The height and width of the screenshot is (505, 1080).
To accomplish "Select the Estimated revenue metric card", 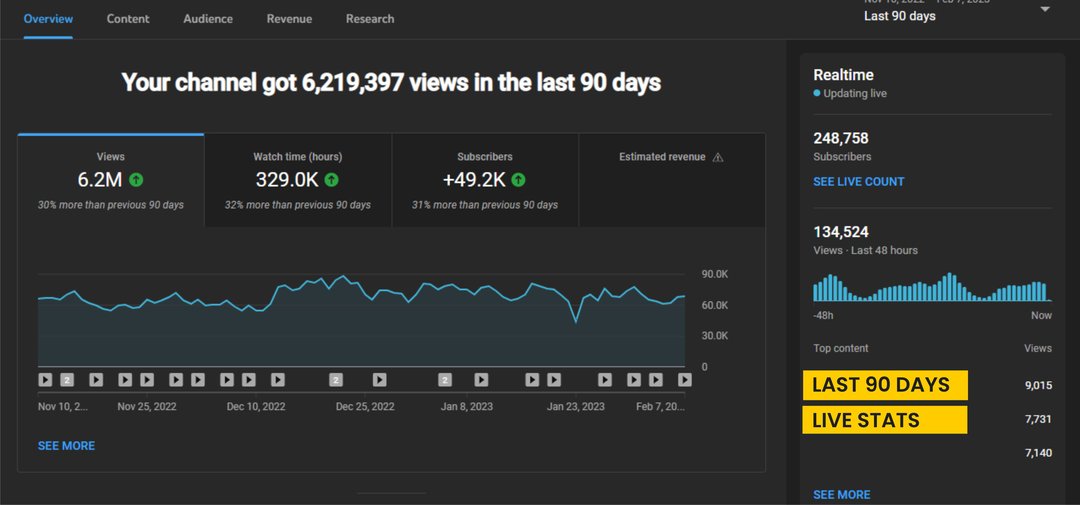I will 672,181.
